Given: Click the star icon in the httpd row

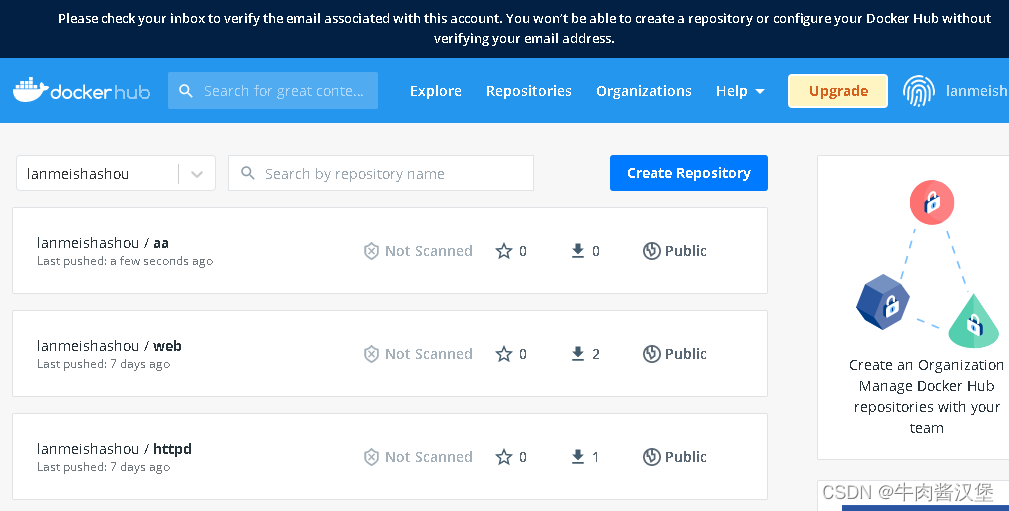Looking at the screenshot, I should (504, 457).
